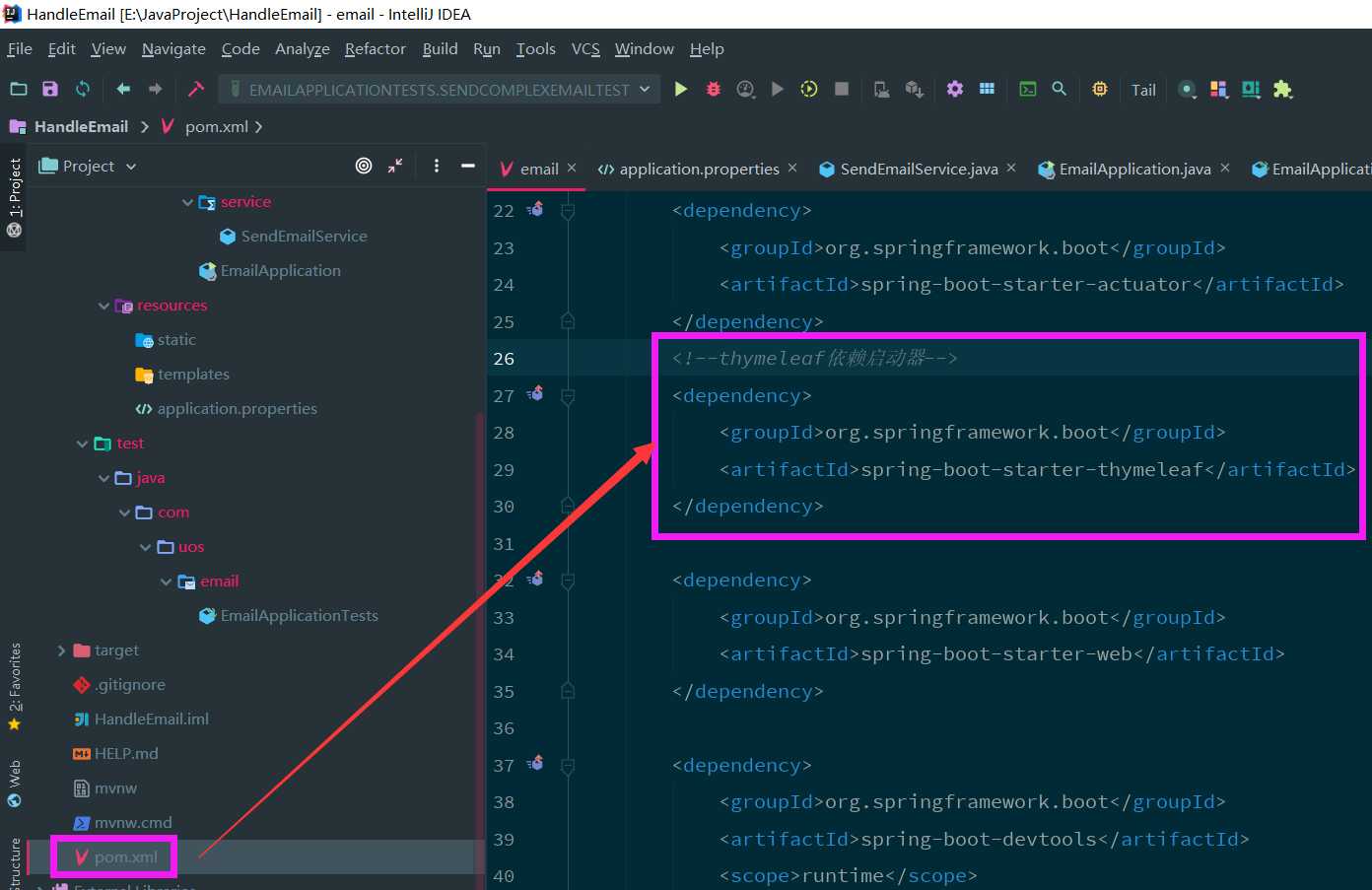Select HELP.md file in tree
This screenshot has height=890, width=1372.
(x=126, y=753)
